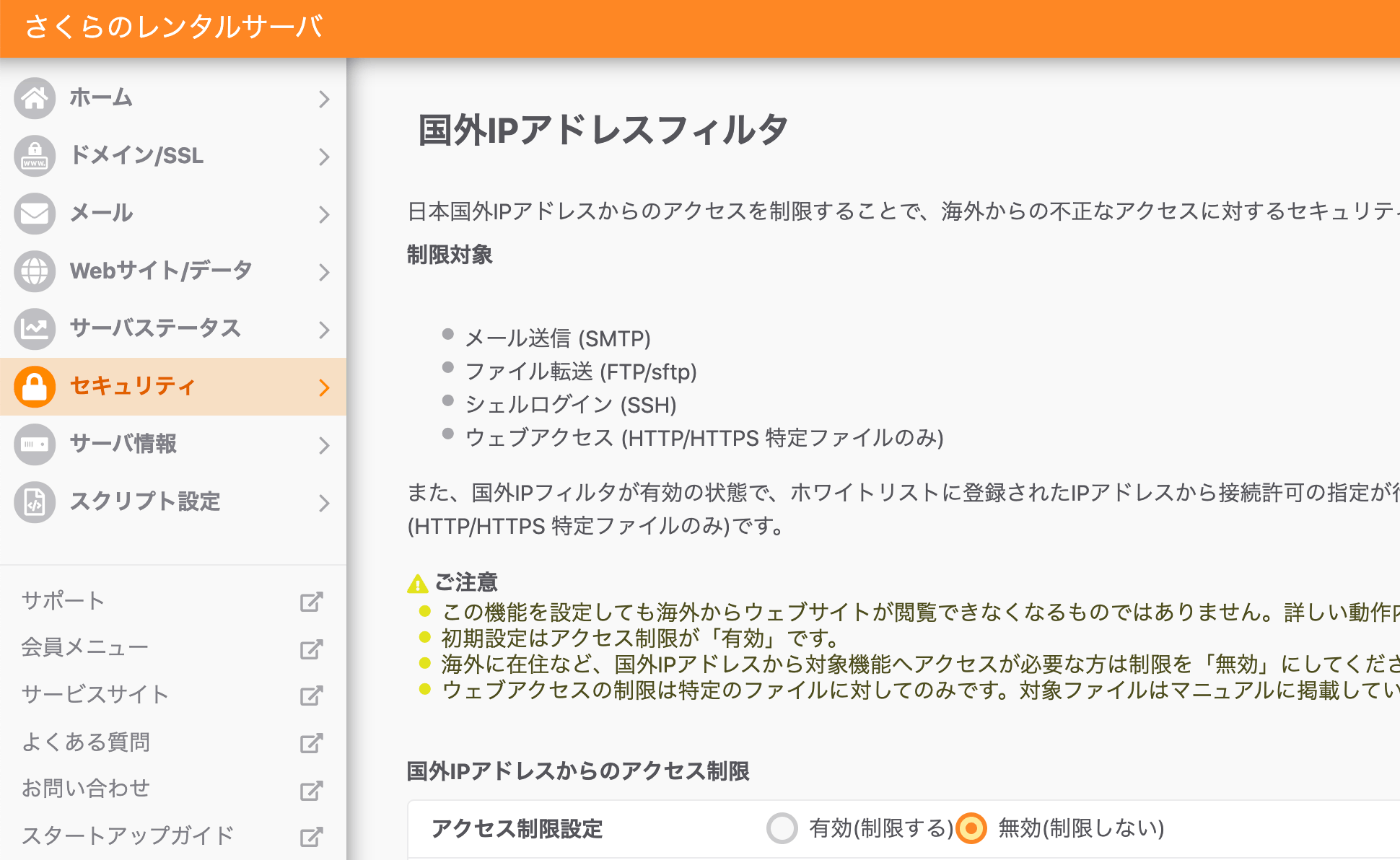Open the スクリプト設定 menu item

tap(173, 502)
